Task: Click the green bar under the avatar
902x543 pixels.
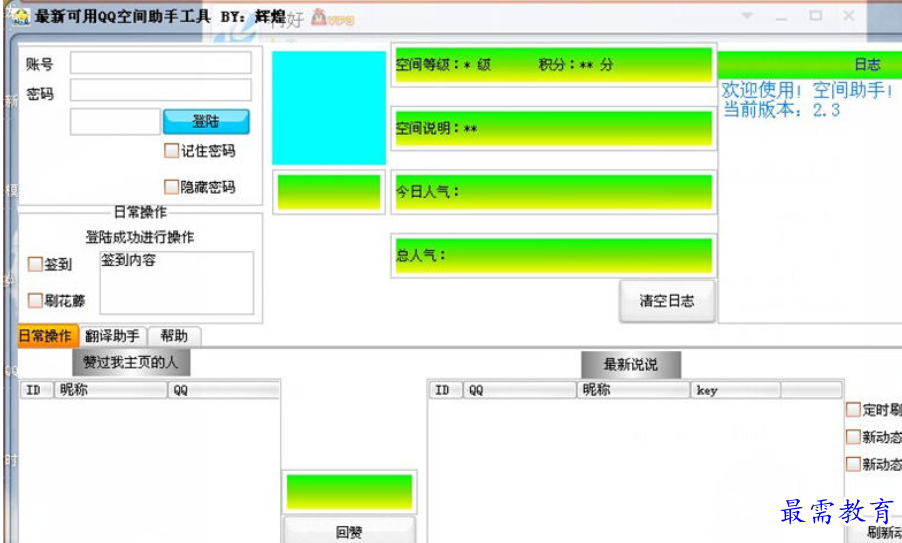Action: coord(328,192)
